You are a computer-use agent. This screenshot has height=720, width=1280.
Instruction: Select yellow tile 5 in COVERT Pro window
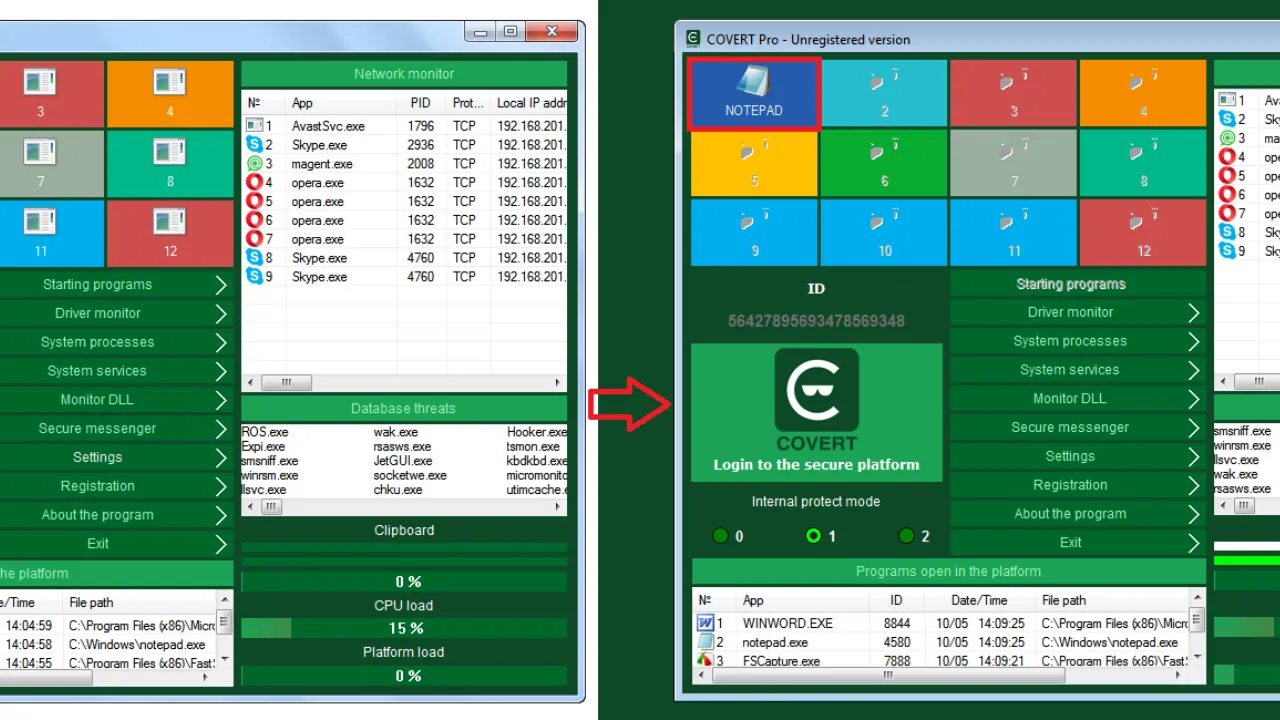[x=754, y=164]
